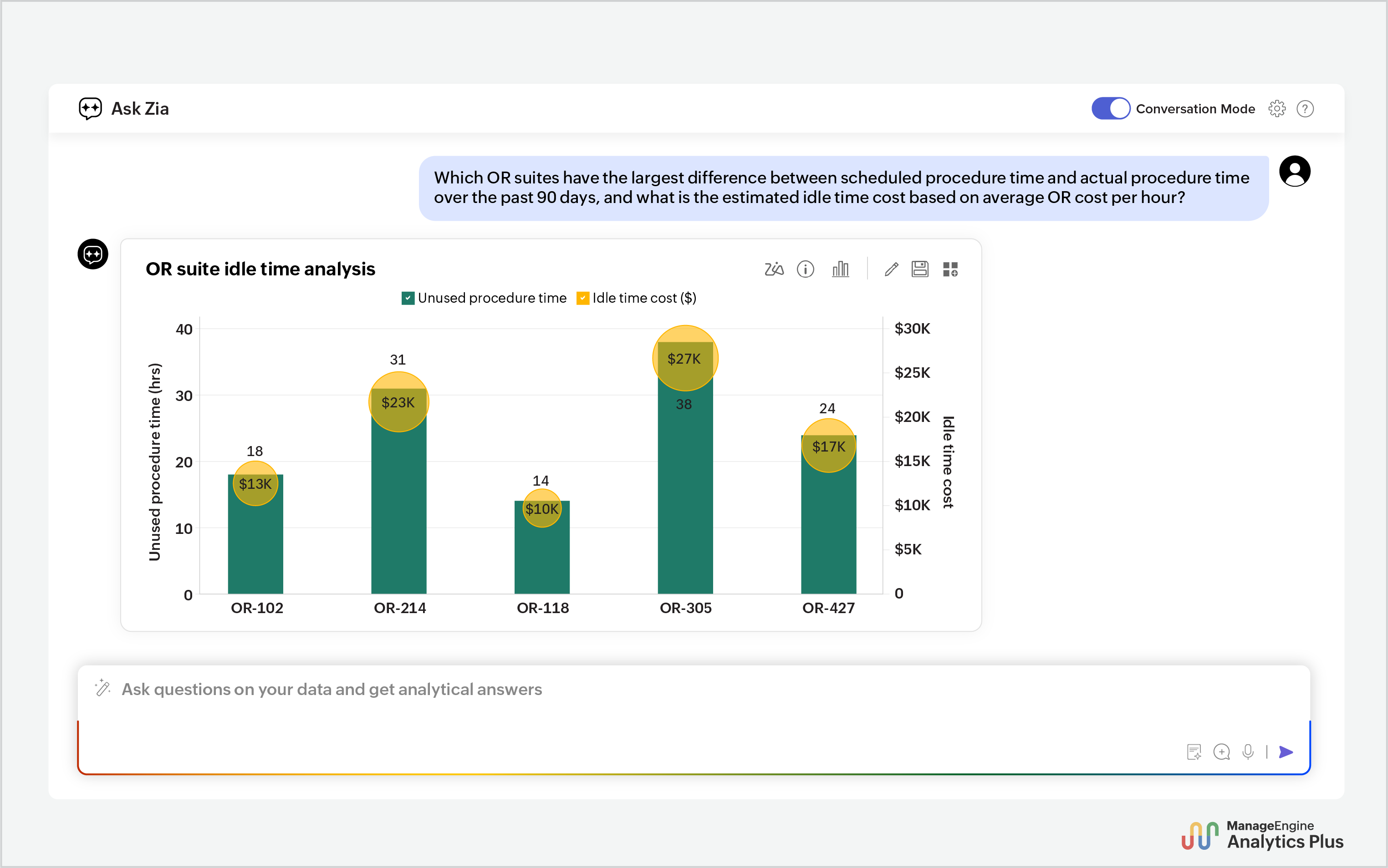This screenshot has height=868, width=1388.
Task: Select the $23K idle cost bubble
Action: tap(398, 402)
